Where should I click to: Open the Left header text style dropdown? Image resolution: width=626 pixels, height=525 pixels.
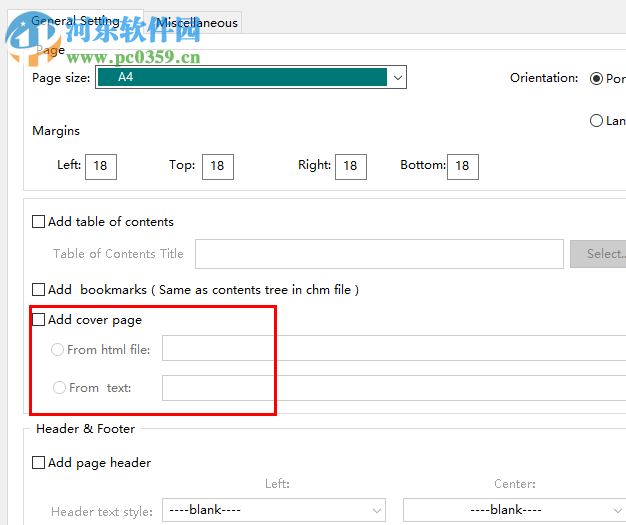(274, 510)
